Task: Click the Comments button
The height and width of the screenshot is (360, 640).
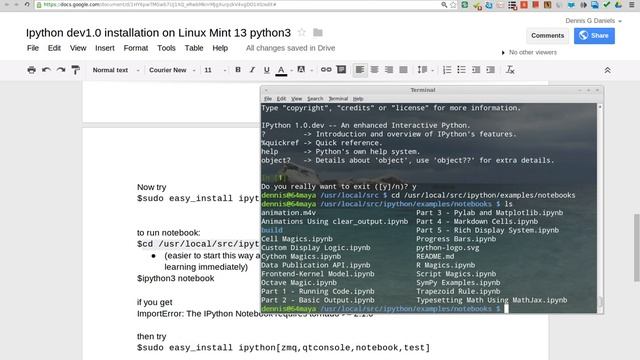Action: pos(547,36)
